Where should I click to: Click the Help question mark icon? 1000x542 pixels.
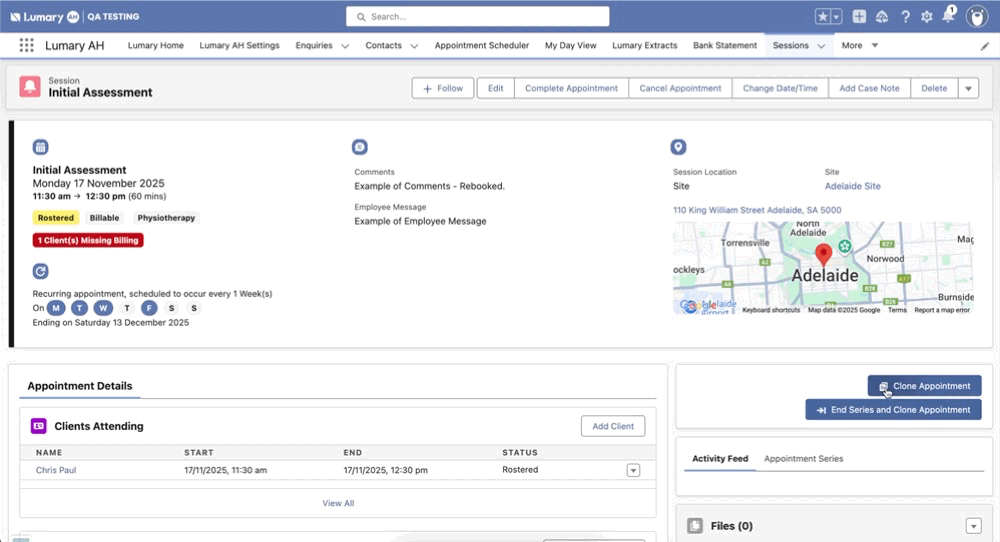pos(905,17)
